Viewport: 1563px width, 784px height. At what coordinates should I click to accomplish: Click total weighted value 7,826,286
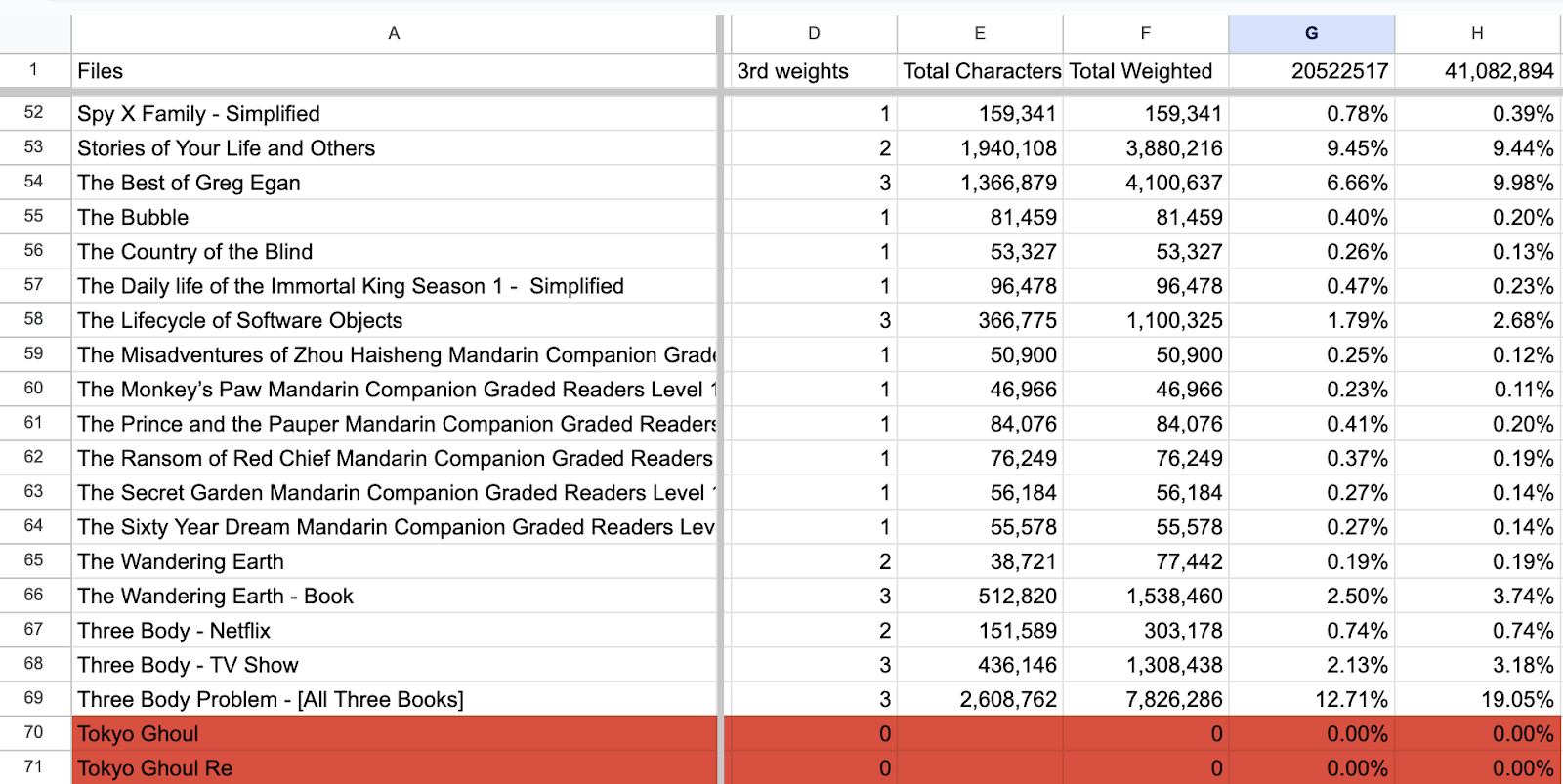click(1146, 699)
